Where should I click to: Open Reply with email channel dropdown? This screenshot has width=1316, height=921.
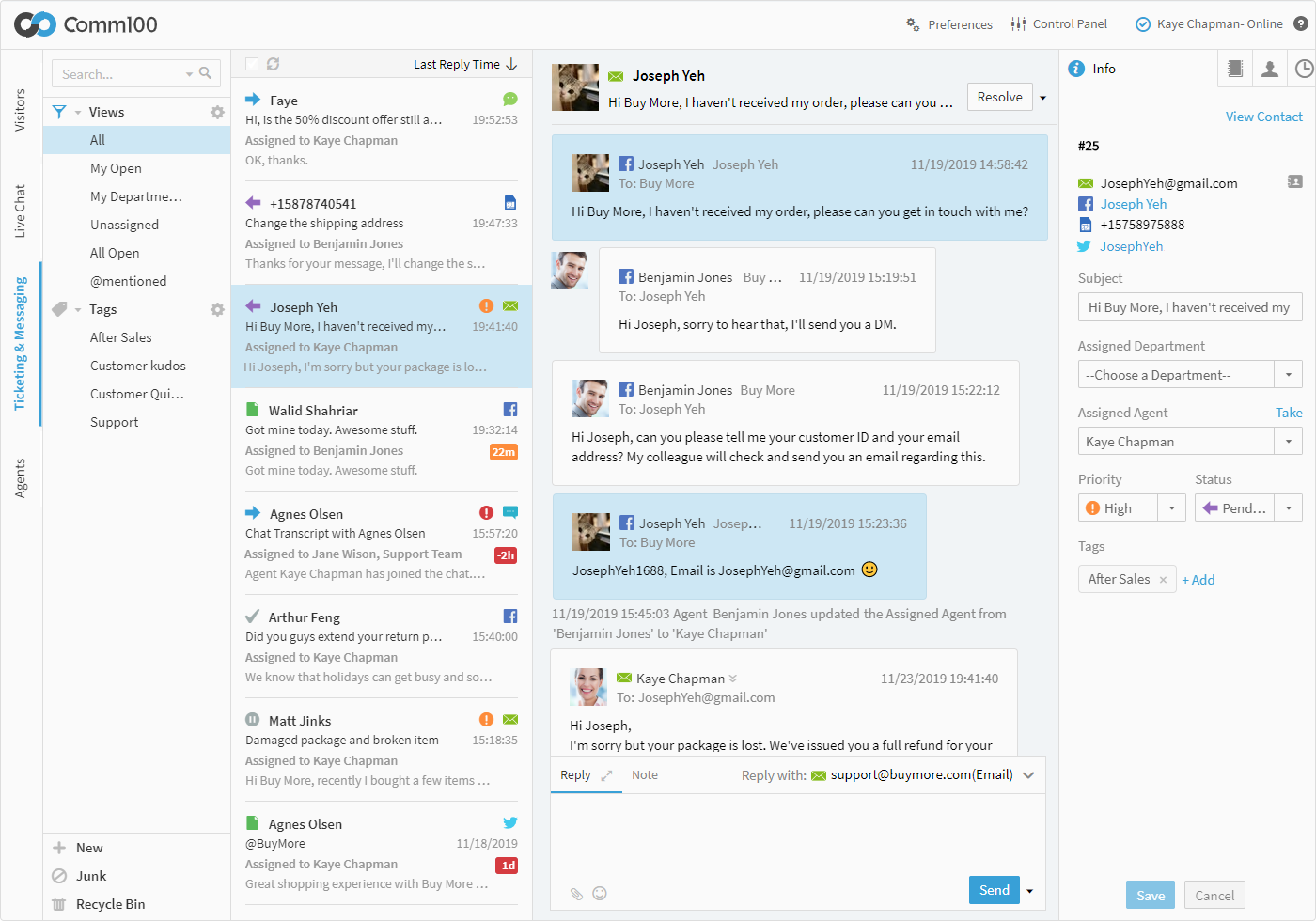click(x=1028, y=775)
